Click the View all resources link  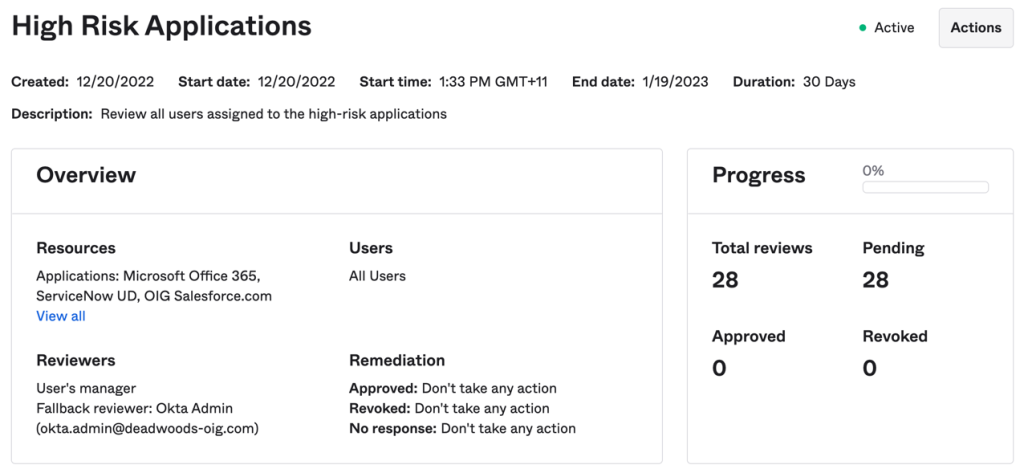point(61,316)
